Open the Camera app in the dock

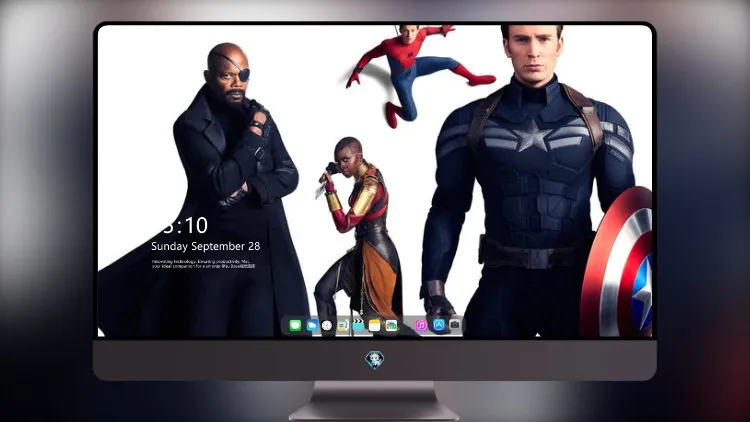pyautogui.click(x=455, y=325)
